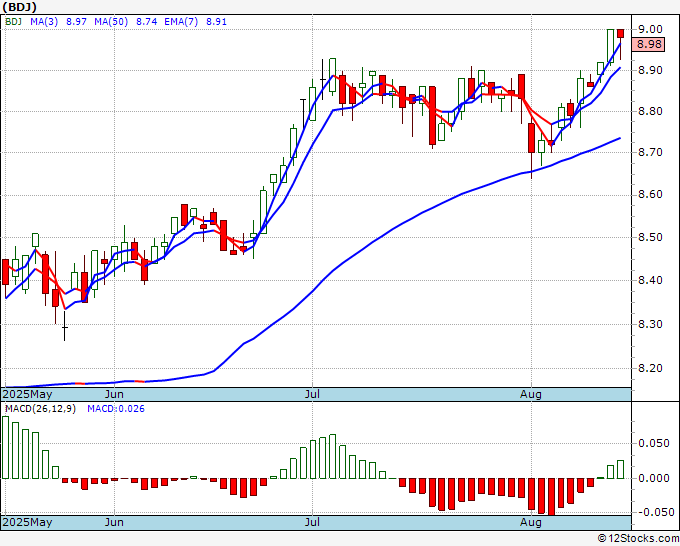
Task: Click Jun on the MACD timeline
Action: (114, 522)
